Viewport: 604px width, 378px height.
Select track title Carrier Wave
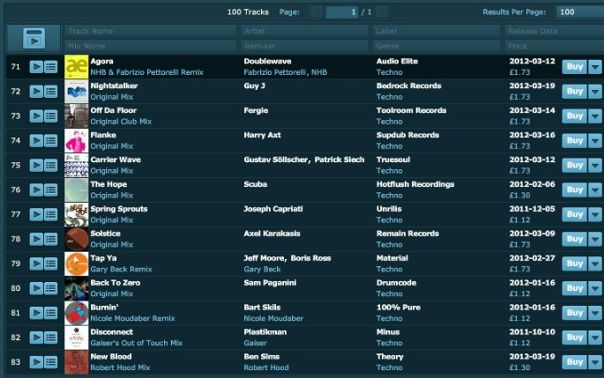[116, 160]
